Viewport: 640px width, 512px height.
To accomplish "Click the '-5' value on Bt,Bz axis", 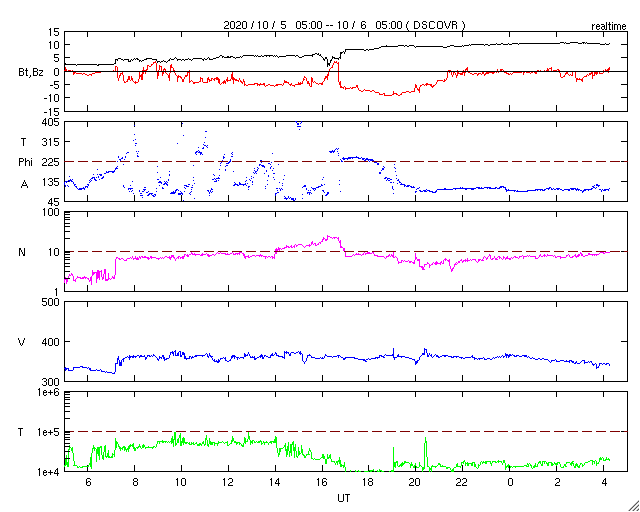I will coord(54,85).
